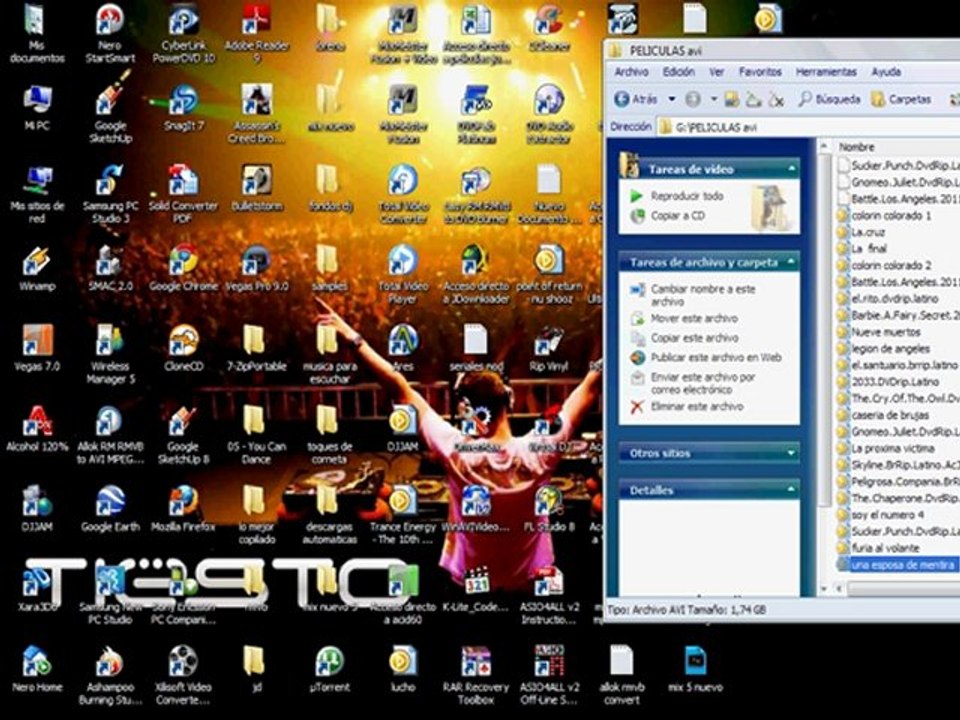Open the CloneCD desktop shortcut
The width and height of the screenshot is (960, 720).
tap(183, 348)
